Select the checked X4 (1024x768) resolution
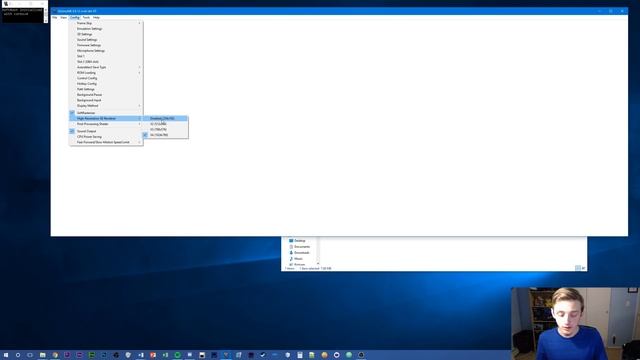This screenshot has height=360, width=640. [165, 135]
